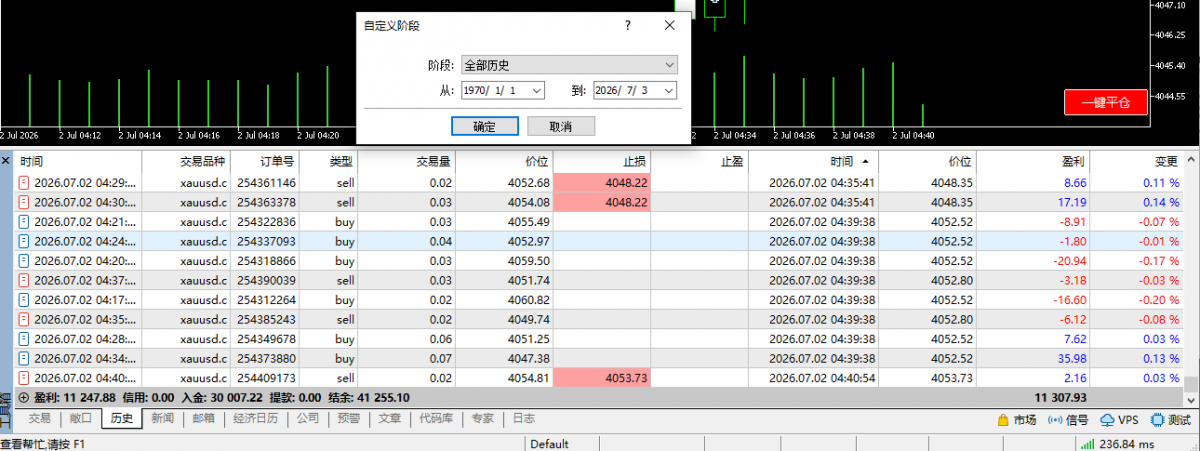Switch to the 公司 tab
Screen dimensions: 1200x451
pos(308,419)
